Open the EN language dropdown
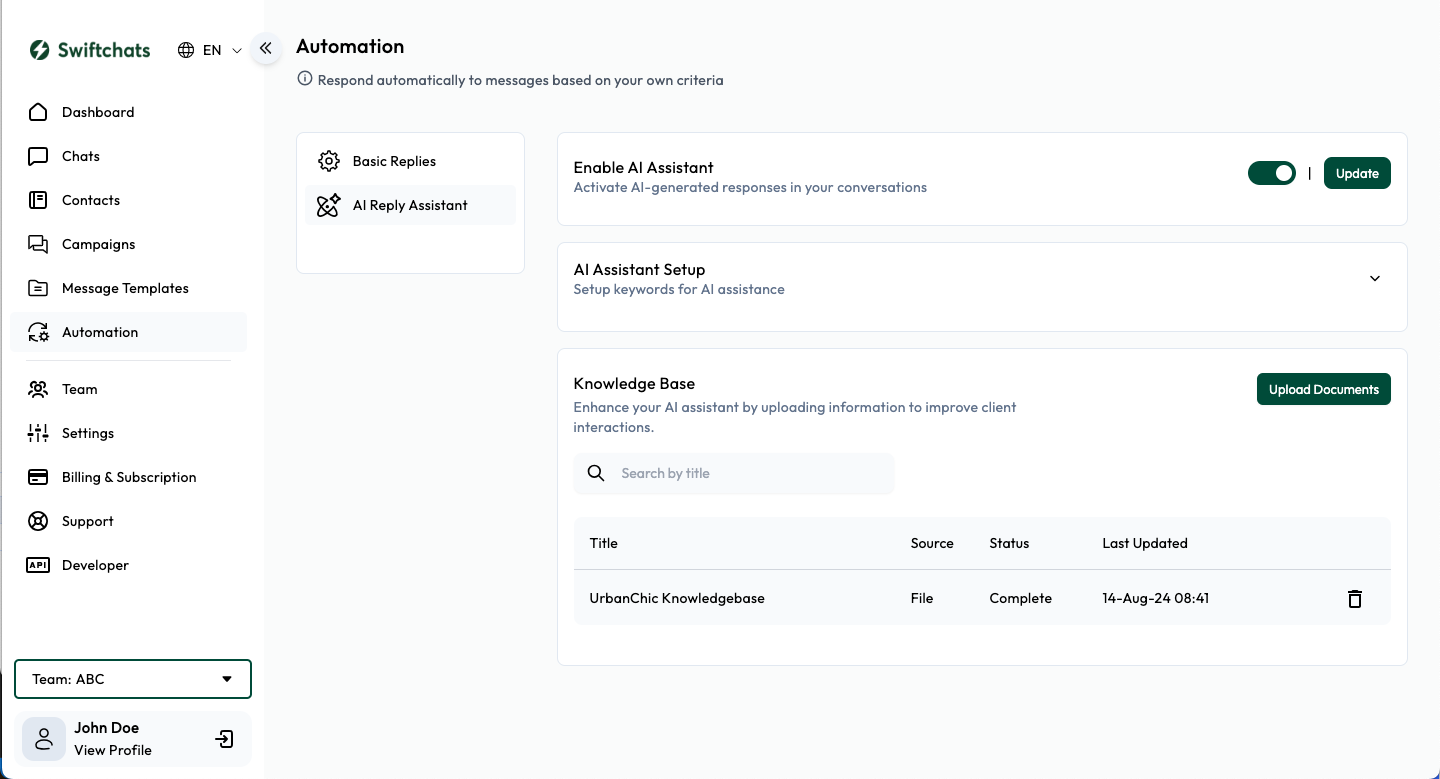This screenshot has width=1440, height=779. 208,49
